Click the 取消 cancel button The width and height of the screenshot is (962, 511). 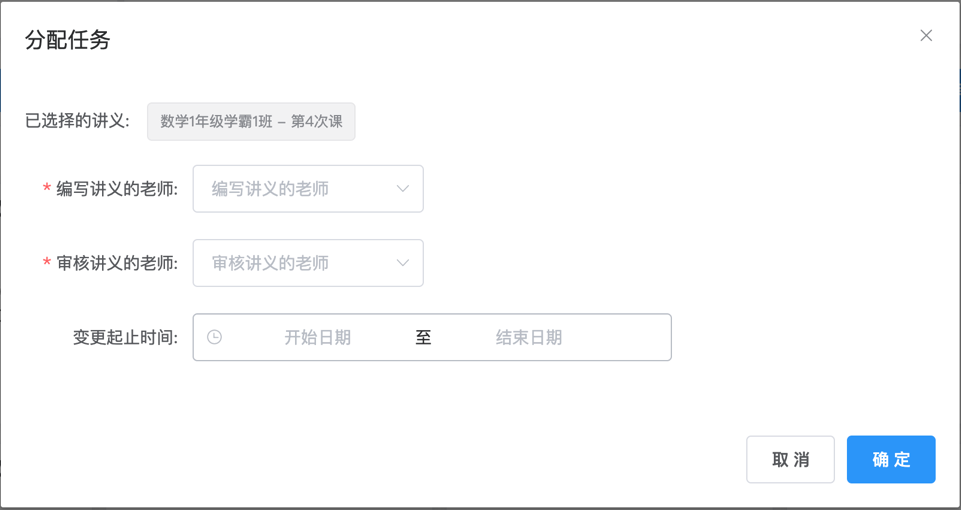point(790,459)
